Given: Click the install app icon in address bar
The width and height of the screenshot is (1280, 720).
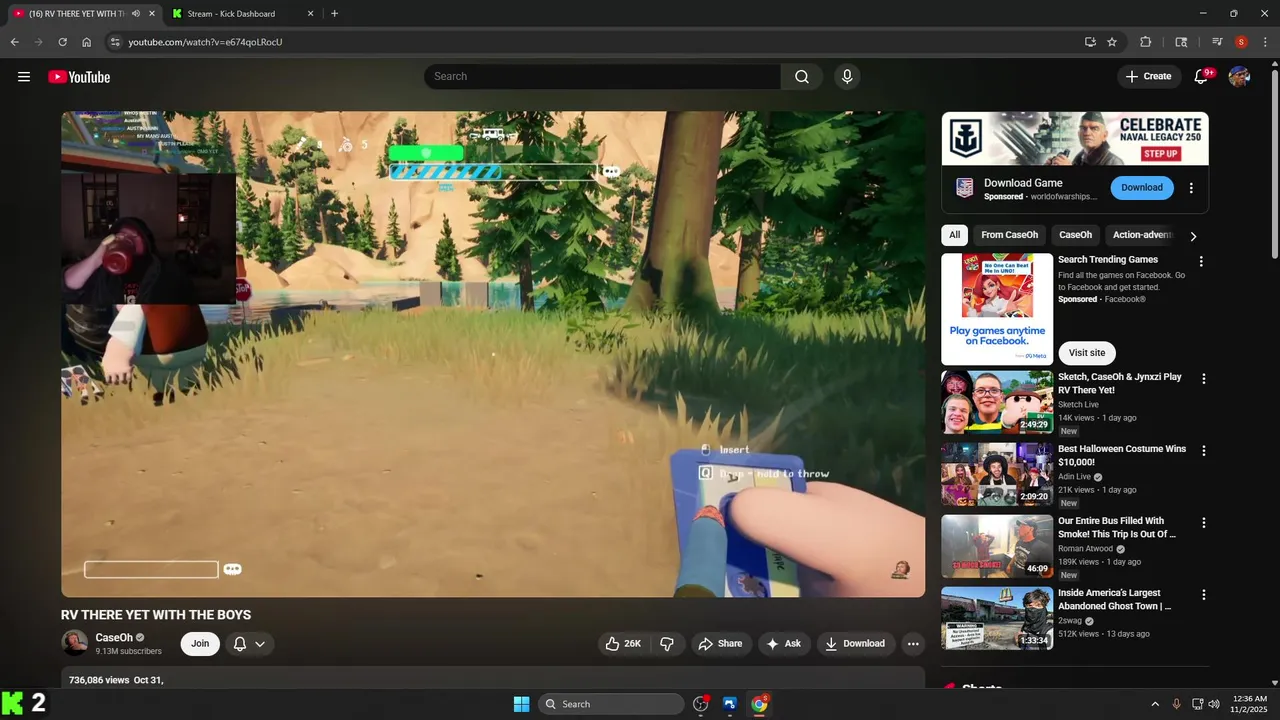Looking at the screenshot, I should point(1090,42).
